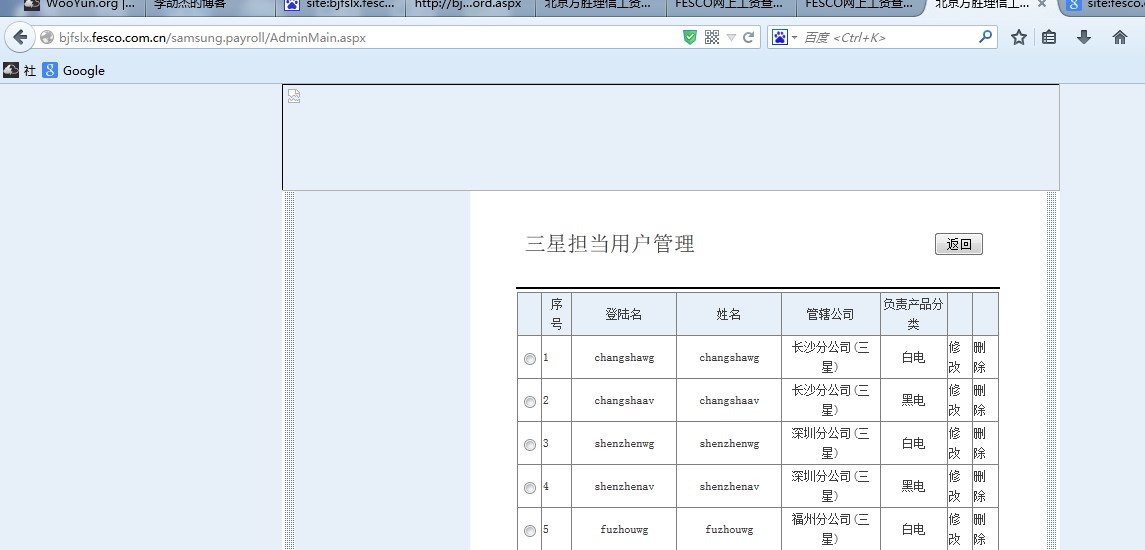Viewport: 1145px width, 550px height.
Task: Open the bookmarks list icon
Action: click(x=1049, y=37)
